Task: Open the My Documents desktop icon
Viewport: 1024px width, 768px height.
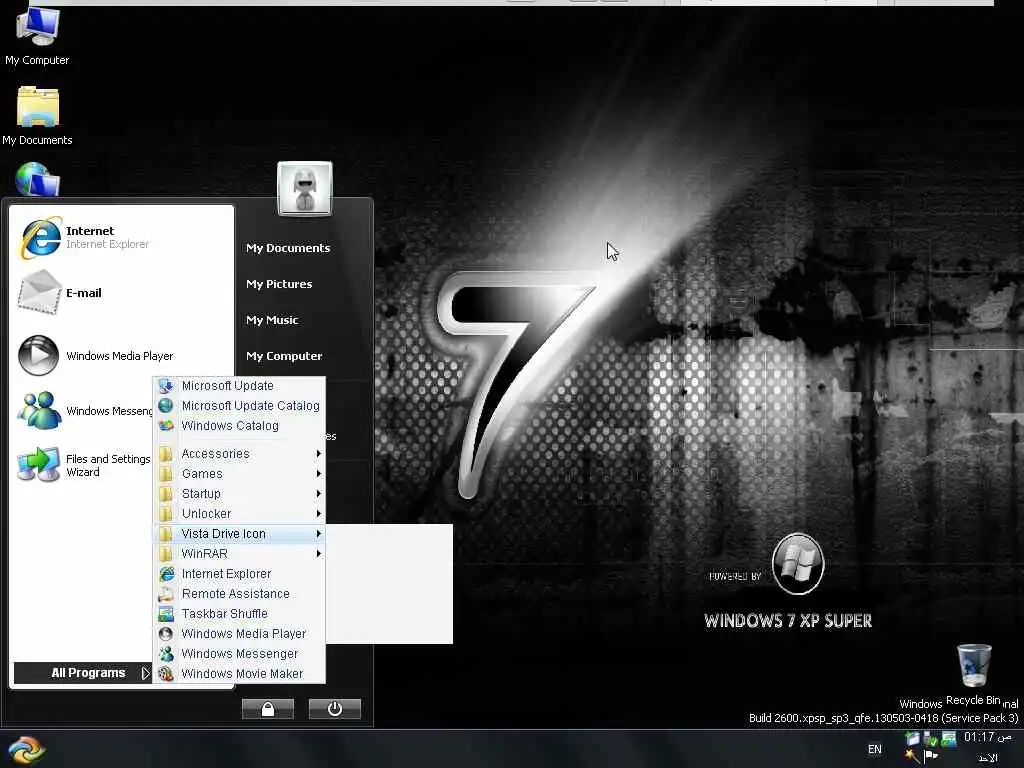Action: click(x=37, y=116)
